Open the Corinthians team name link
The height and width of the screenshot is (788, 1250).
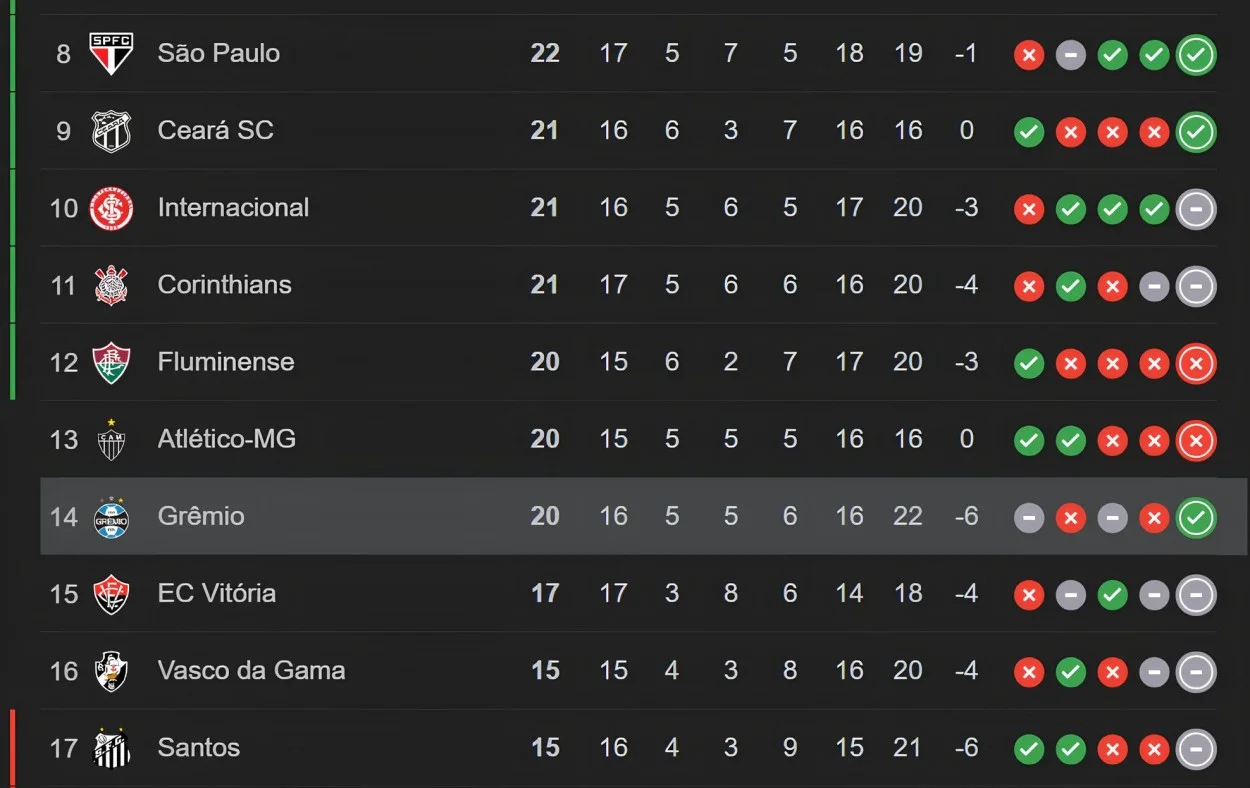click(225, 285)
